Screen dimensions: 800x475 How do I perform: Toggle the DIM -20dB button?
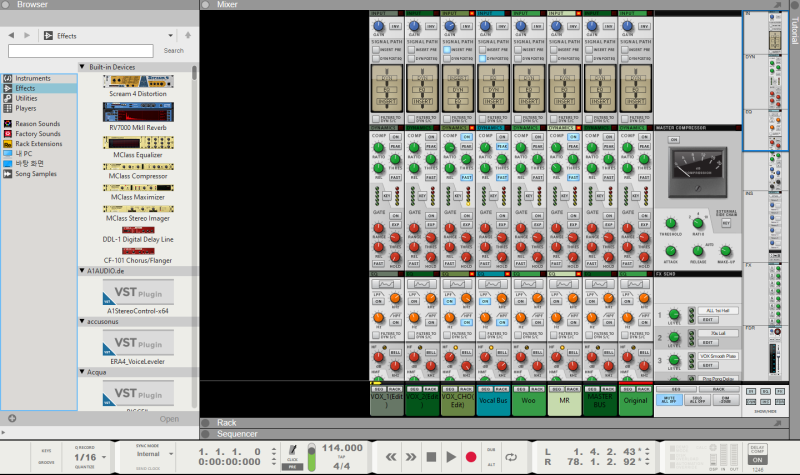tap(725, 399)
